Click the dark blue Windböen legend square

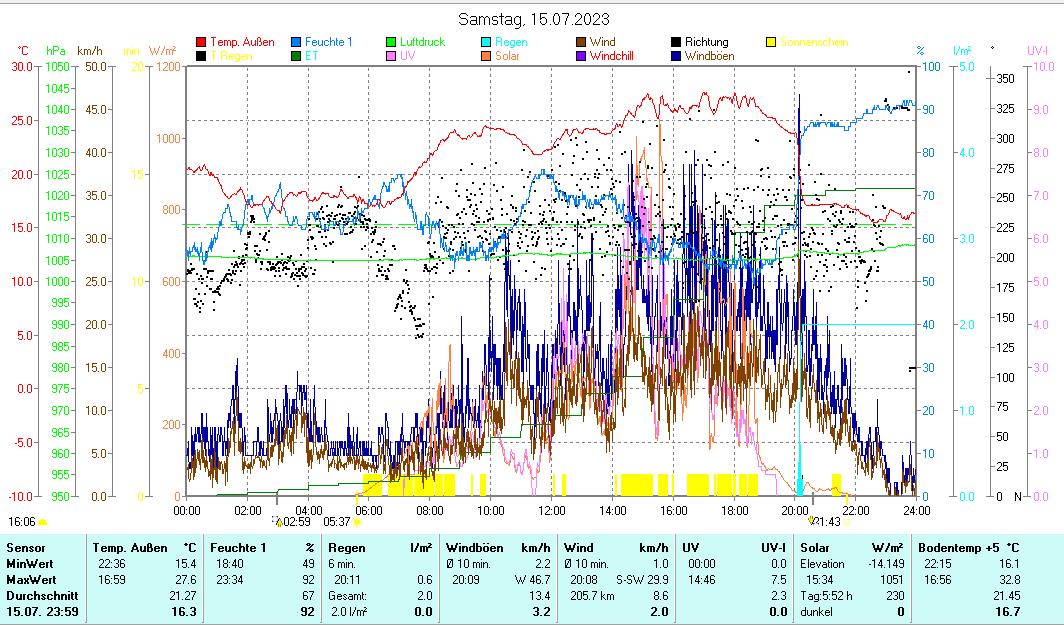pyautogui.click(x=677, y=56)
